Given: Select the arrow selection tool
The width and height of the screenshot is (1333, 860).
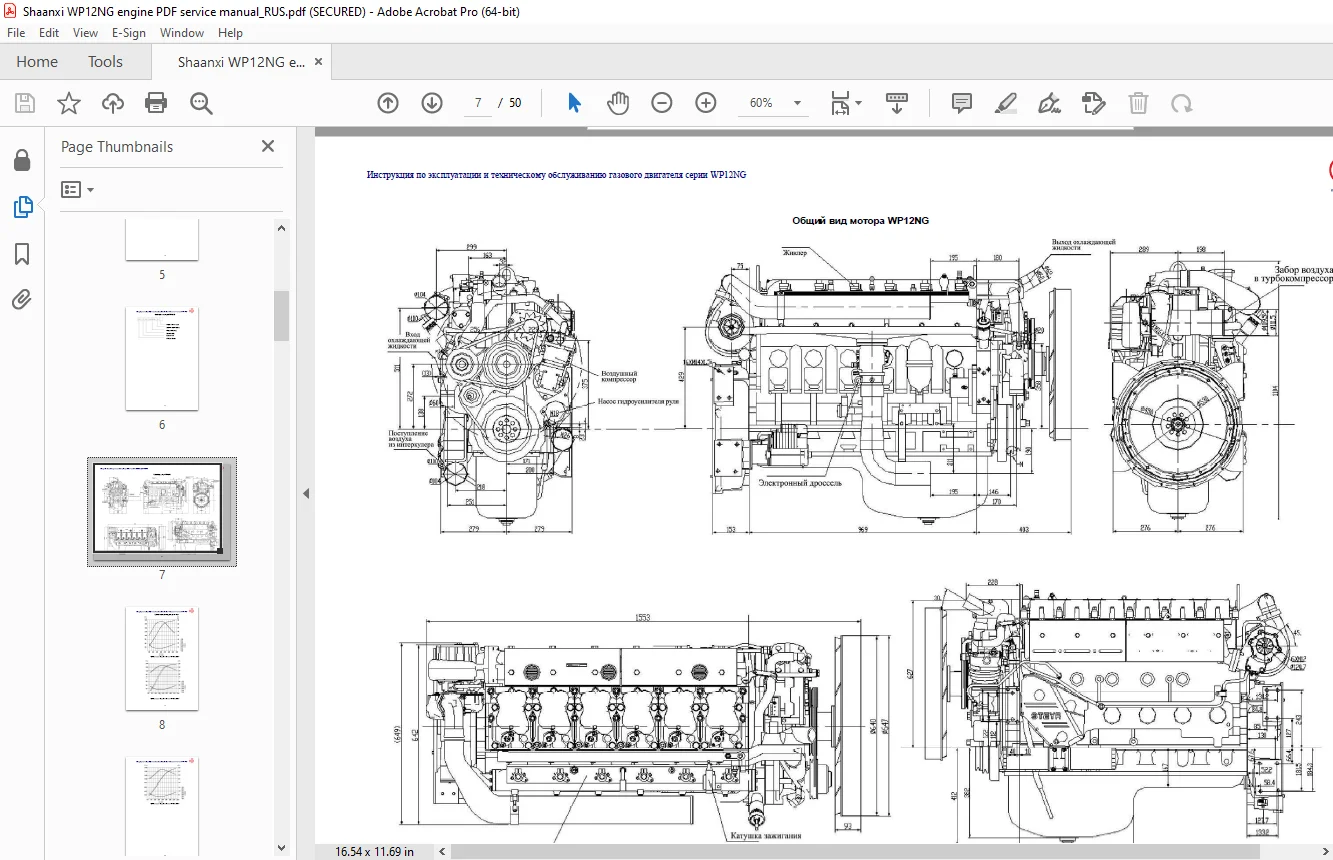Looking at the screenshot, I should click(x=574, y=103).
